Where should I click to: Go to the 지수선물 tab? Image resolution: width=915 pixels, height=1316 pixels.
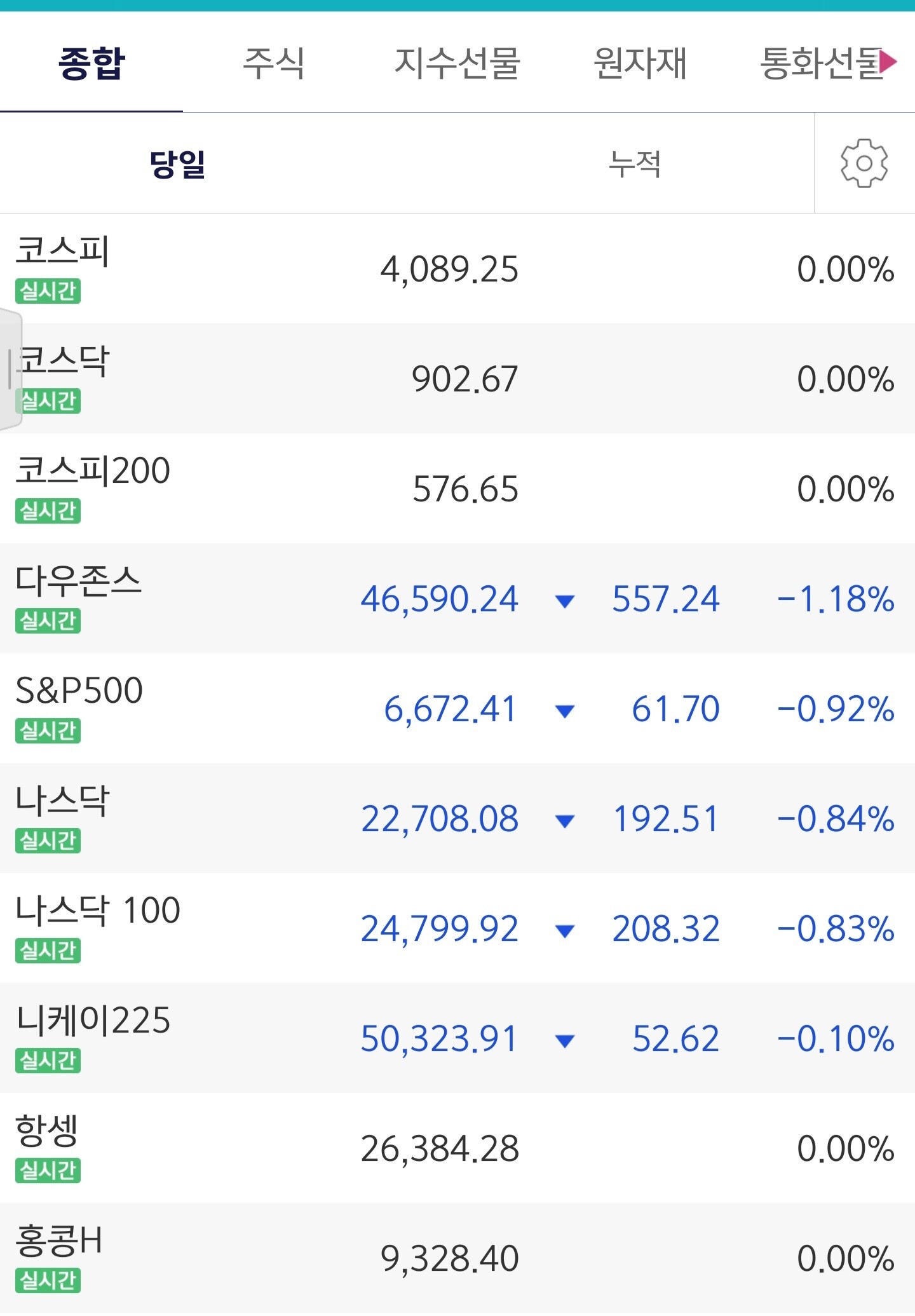[457, 64]
